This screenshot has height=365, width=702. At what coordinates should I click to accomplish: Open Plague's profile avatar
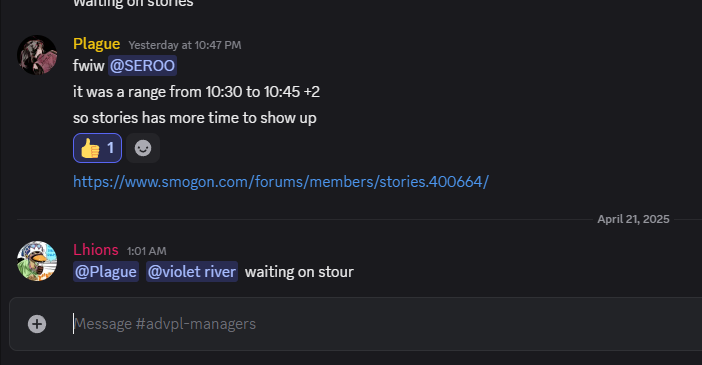point(37,55)
